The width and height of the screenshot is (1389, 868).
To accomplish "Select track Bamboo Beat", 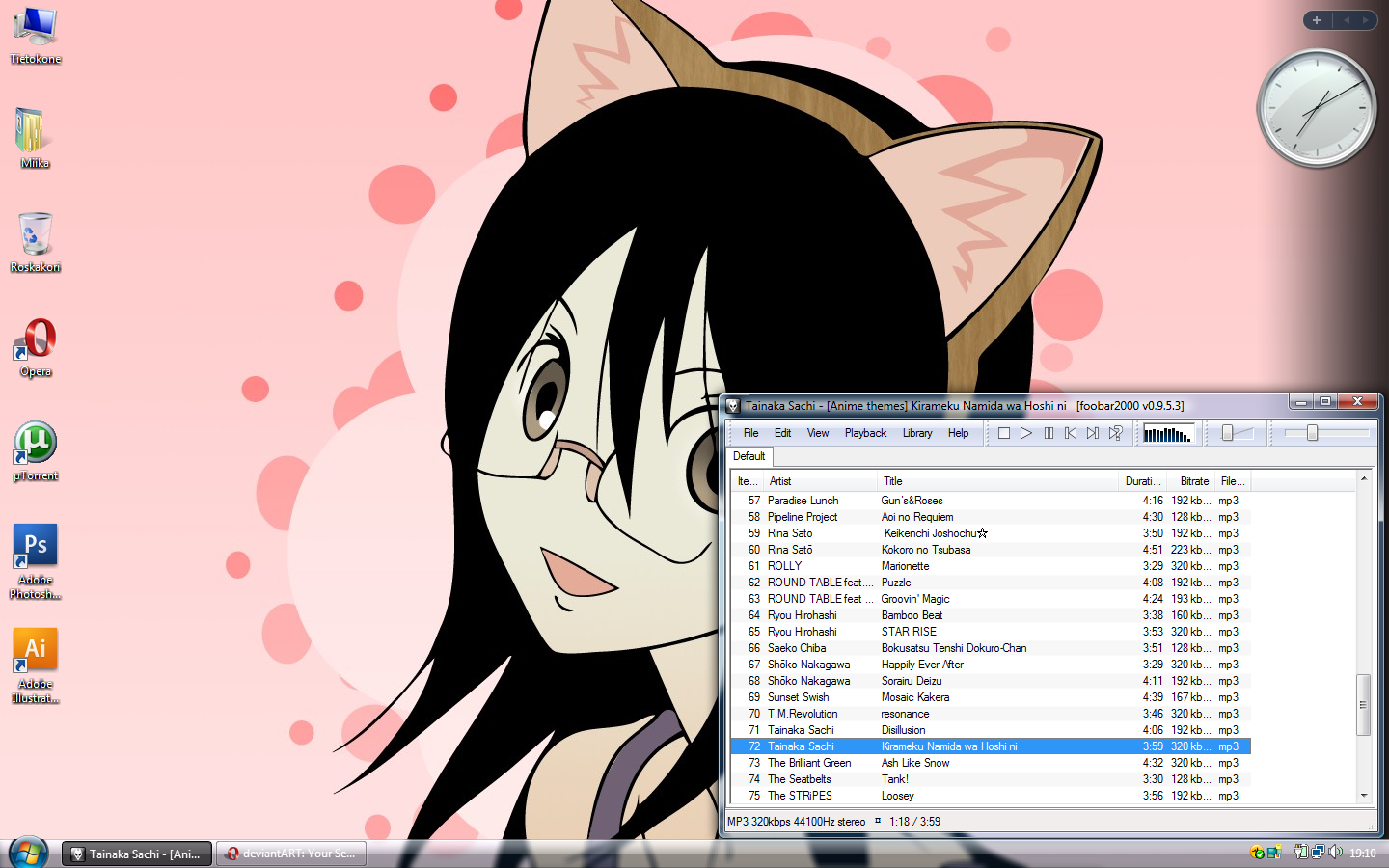I will point(992,615).
